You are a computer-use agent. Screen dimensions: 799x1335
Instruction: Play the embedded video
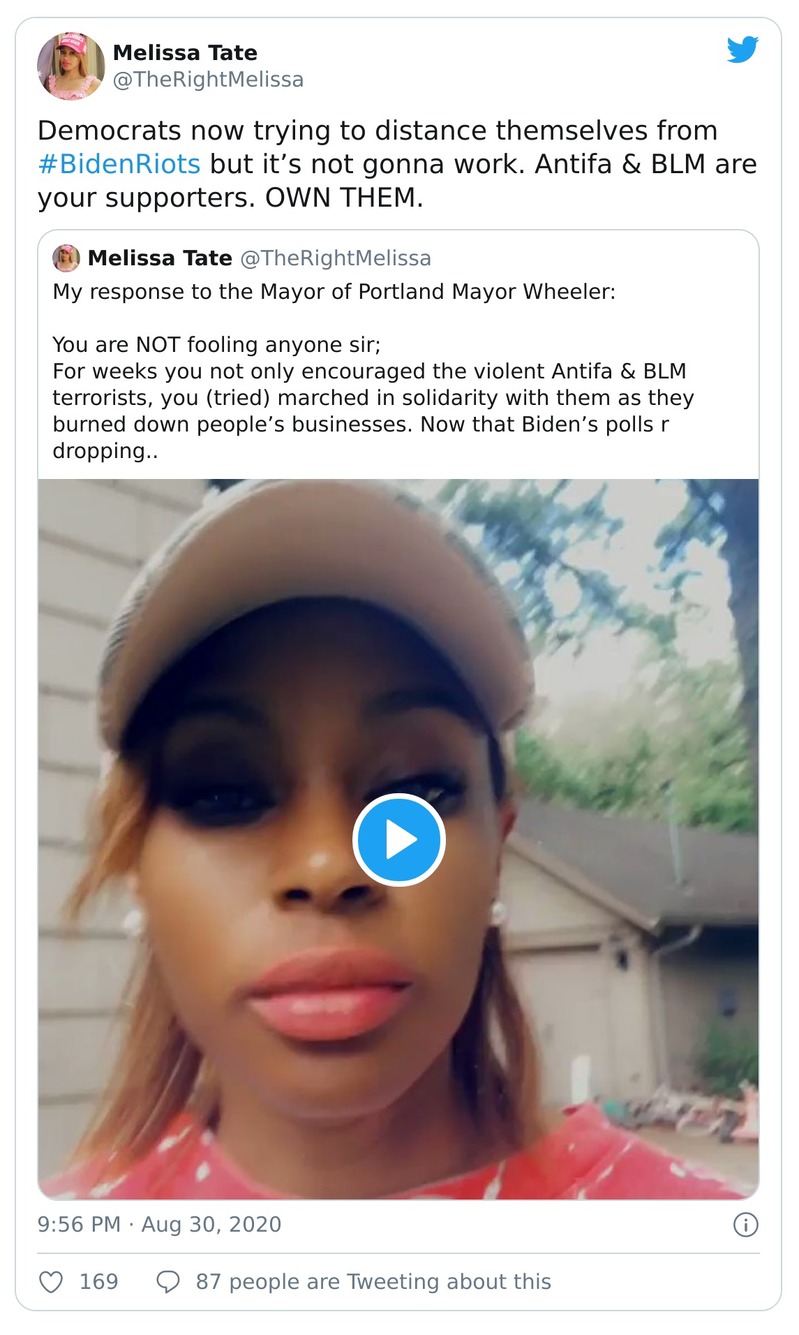399,839
